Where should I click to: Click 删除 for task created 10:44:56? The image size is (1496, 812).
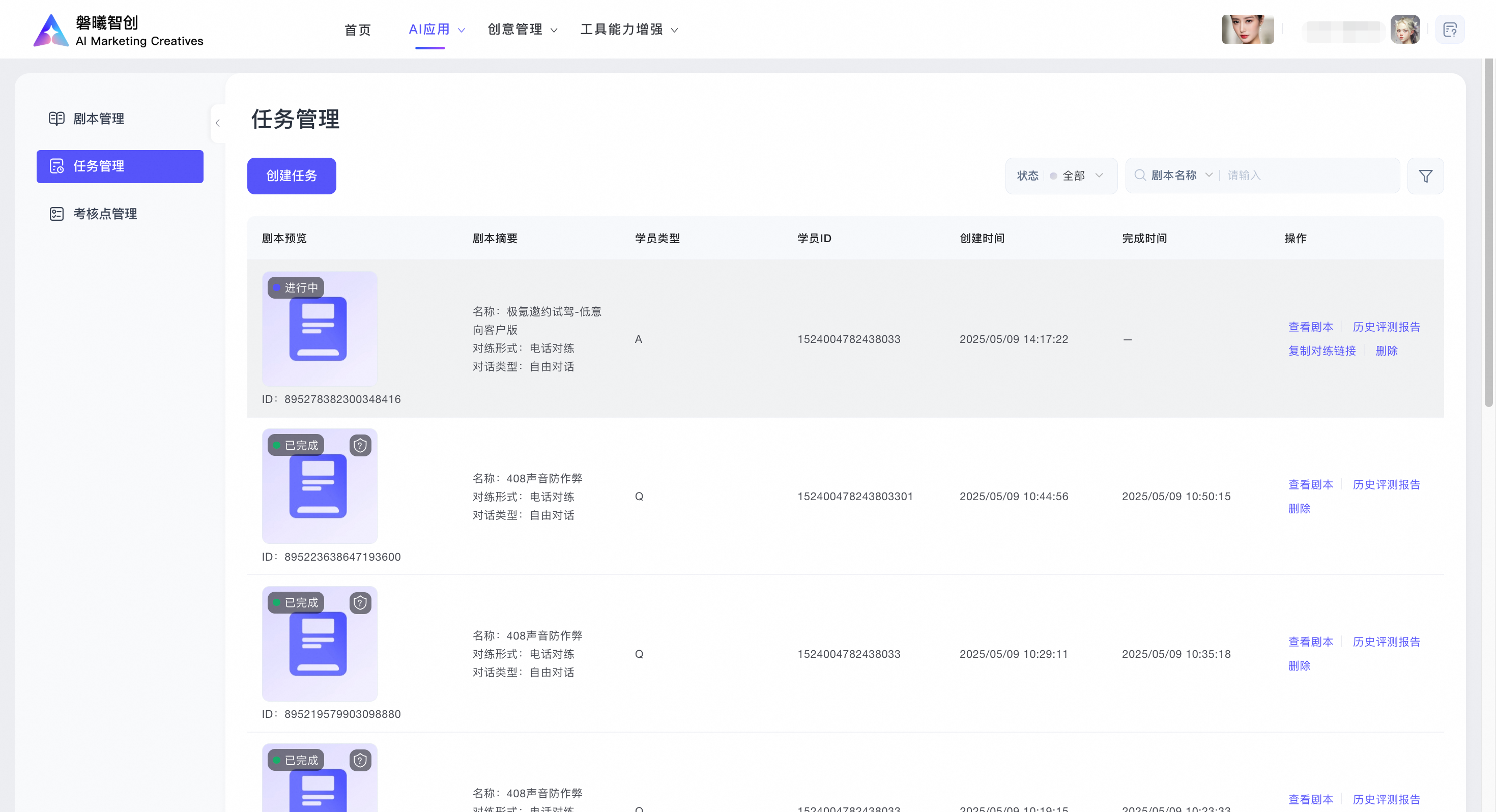point(1299,508)
